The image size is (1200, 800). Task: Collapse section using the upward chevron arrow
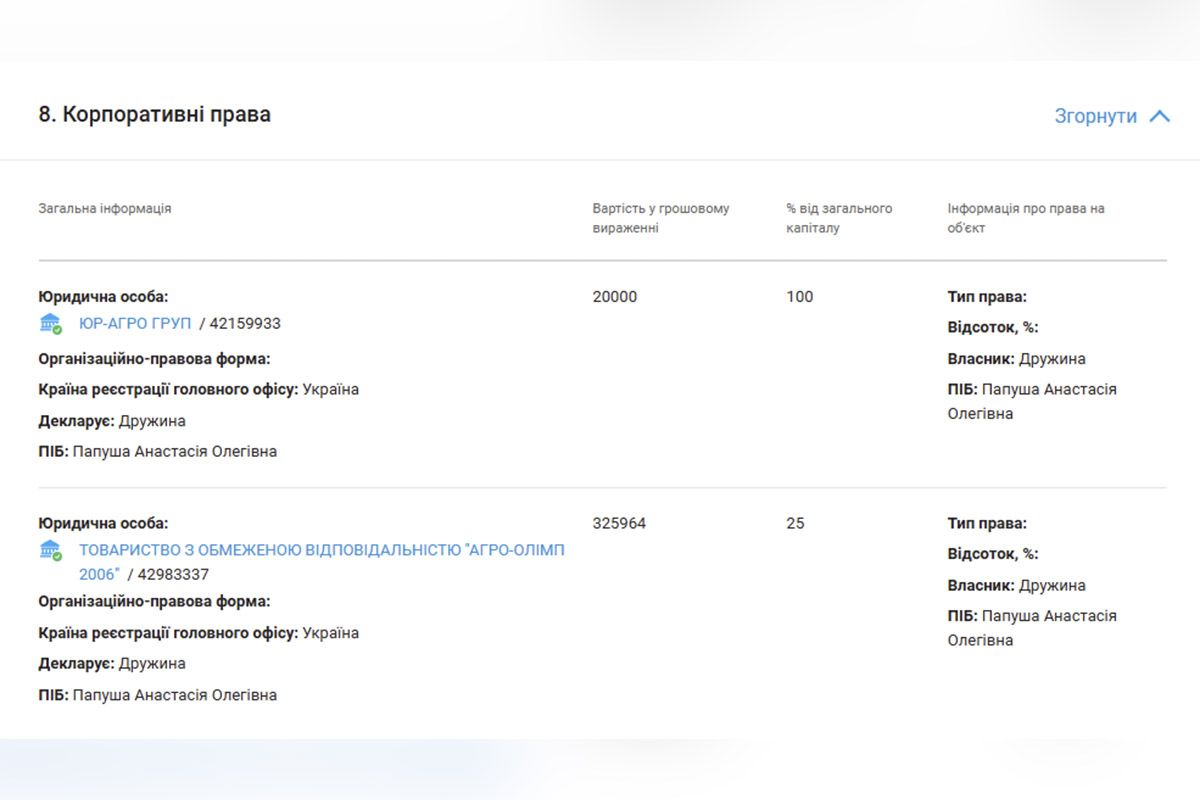[x=1159, y=116]
